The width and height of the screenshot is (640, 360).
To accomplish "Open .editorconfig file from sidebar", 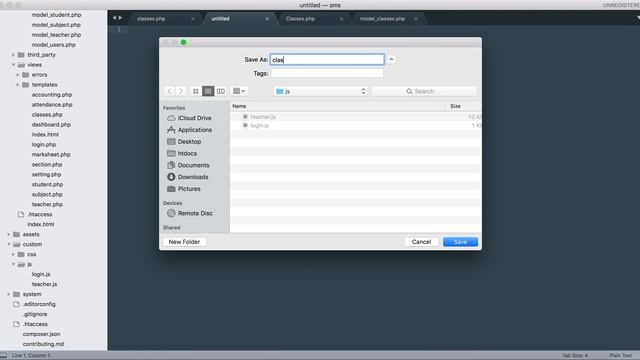I will pyautogui.click(x=39, y=304).
